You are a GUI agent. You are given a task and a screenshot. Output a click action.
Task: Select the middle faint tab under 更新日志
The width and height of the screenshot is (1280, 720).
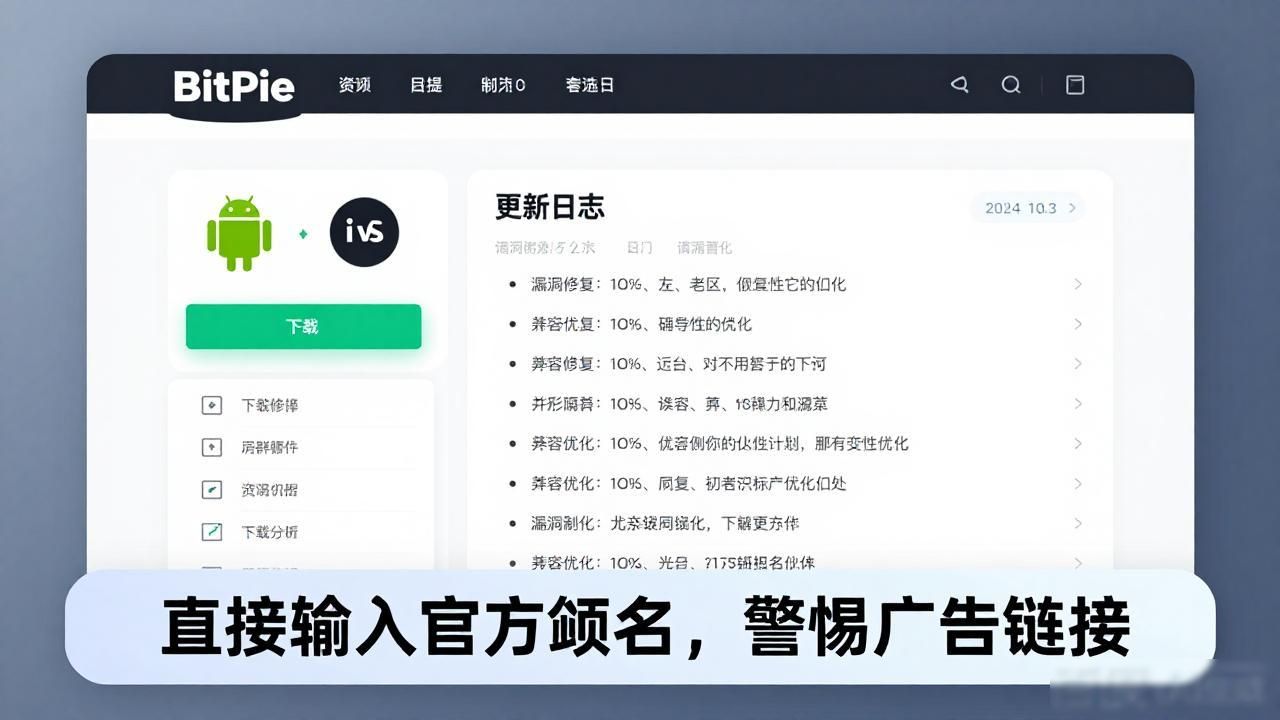pos(639,247)
